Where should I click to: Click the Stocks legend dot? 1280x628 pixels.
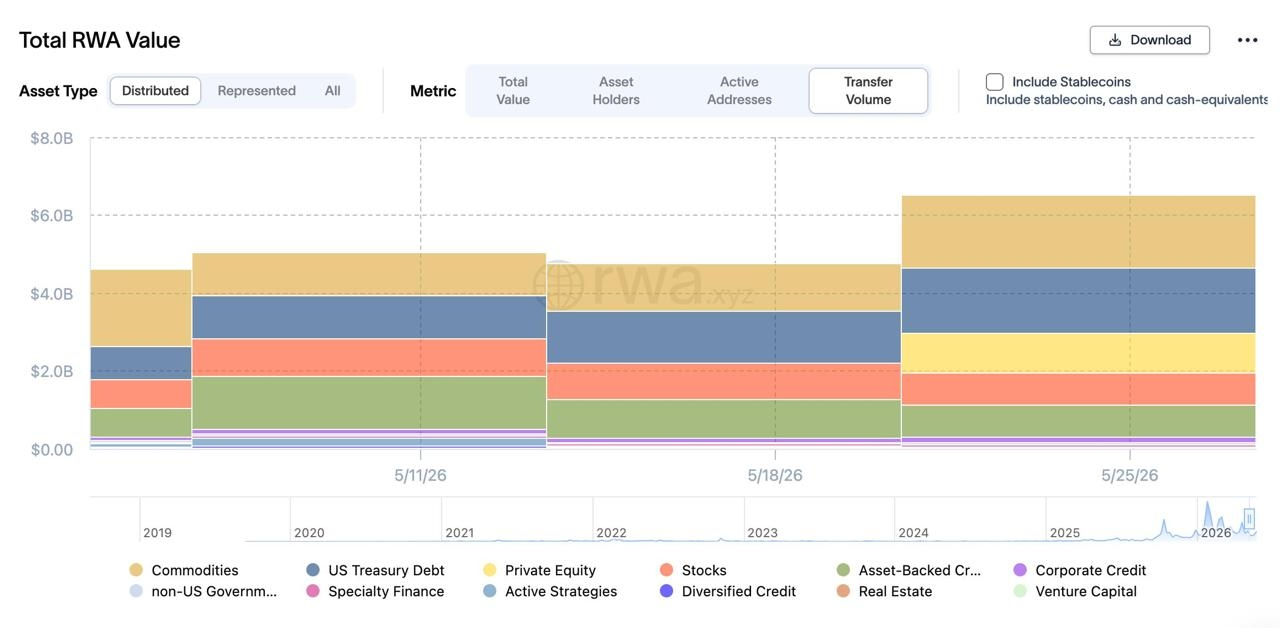[x=666, y=570]
